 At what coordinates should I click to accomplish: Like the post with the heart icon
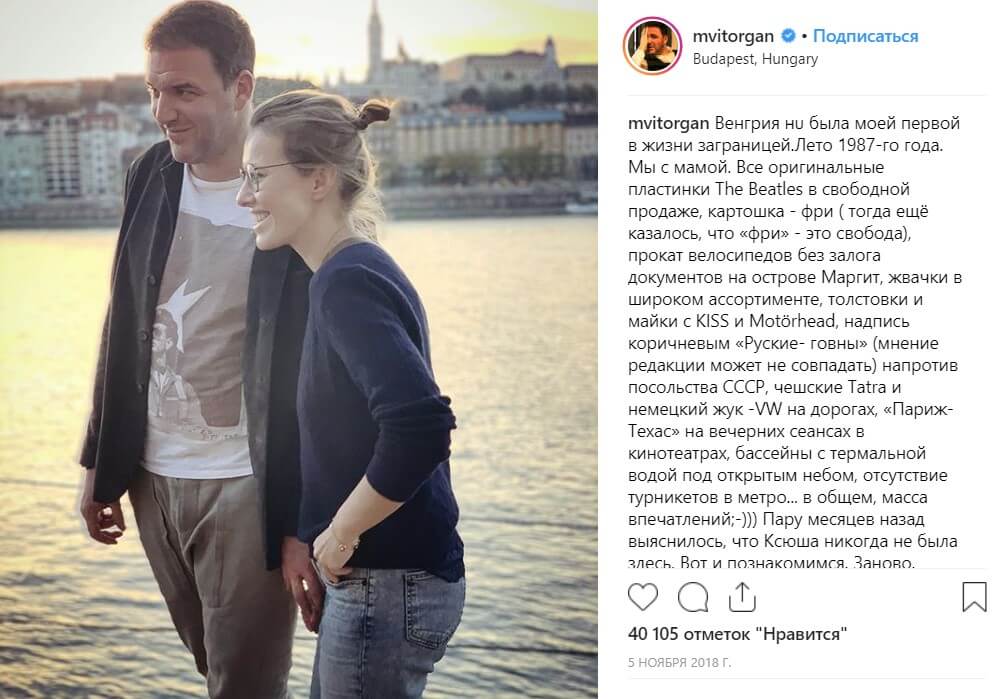coord(642,597)
